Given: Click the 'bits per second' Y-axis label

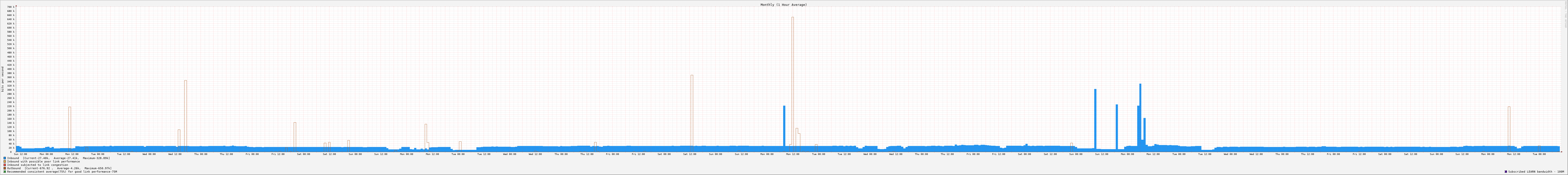Looking at the screenshot, I should click(x=2, y=79).
